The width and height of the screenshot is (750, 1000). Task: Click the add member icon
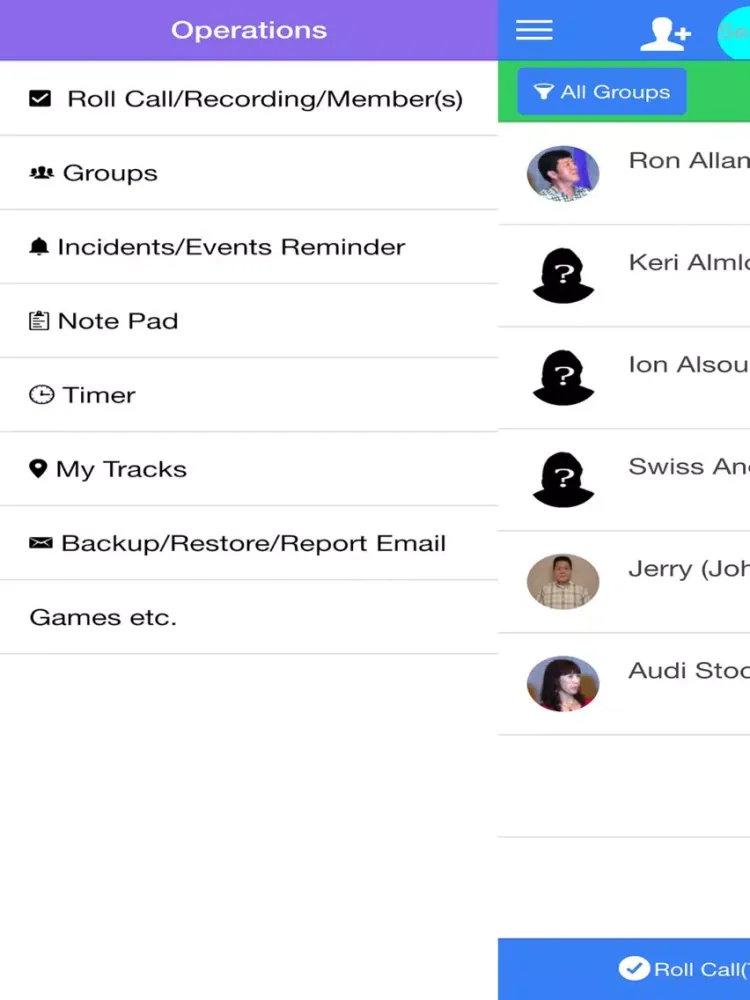pos(665,34)
